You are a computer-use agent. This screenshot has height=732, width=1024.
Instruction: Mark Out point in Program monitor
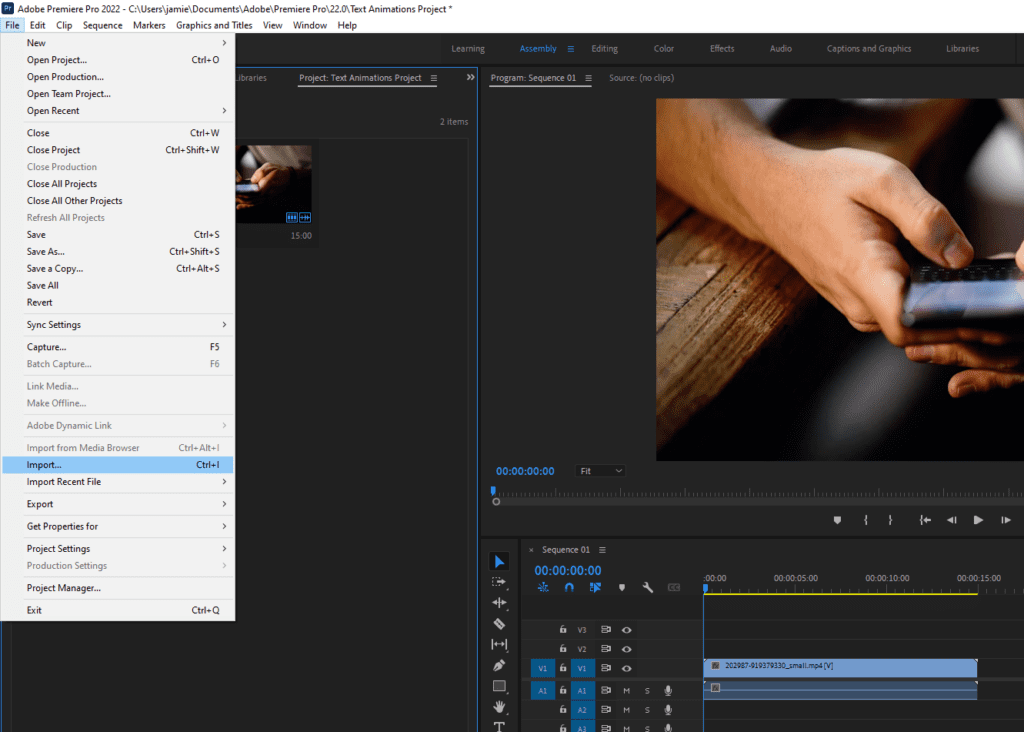890,520
